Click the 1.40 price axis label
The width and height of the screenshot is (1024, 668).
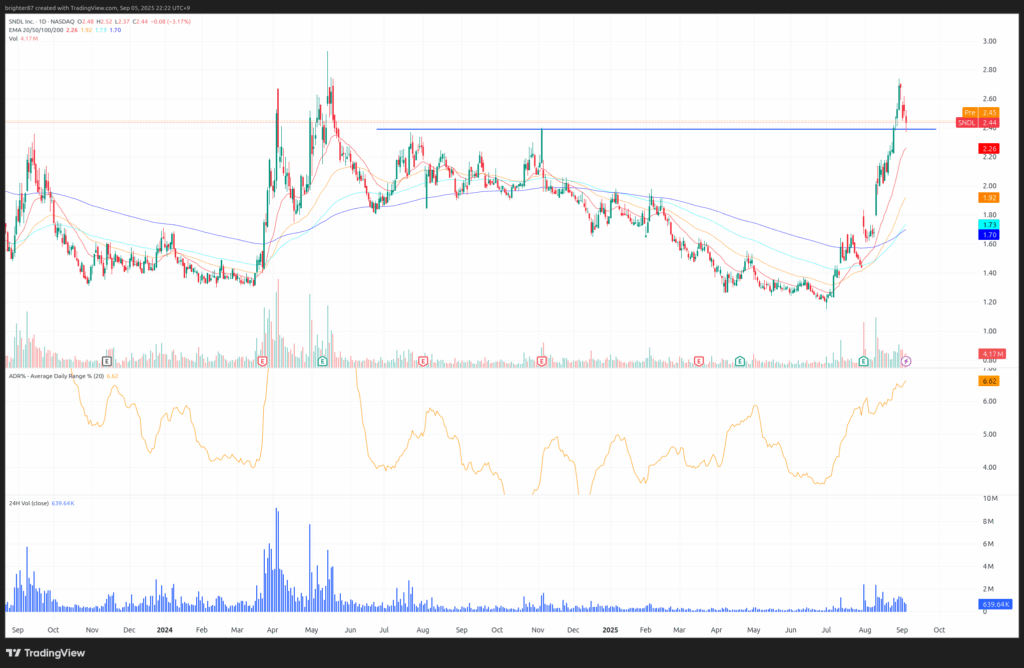click(x=989, y=273)
